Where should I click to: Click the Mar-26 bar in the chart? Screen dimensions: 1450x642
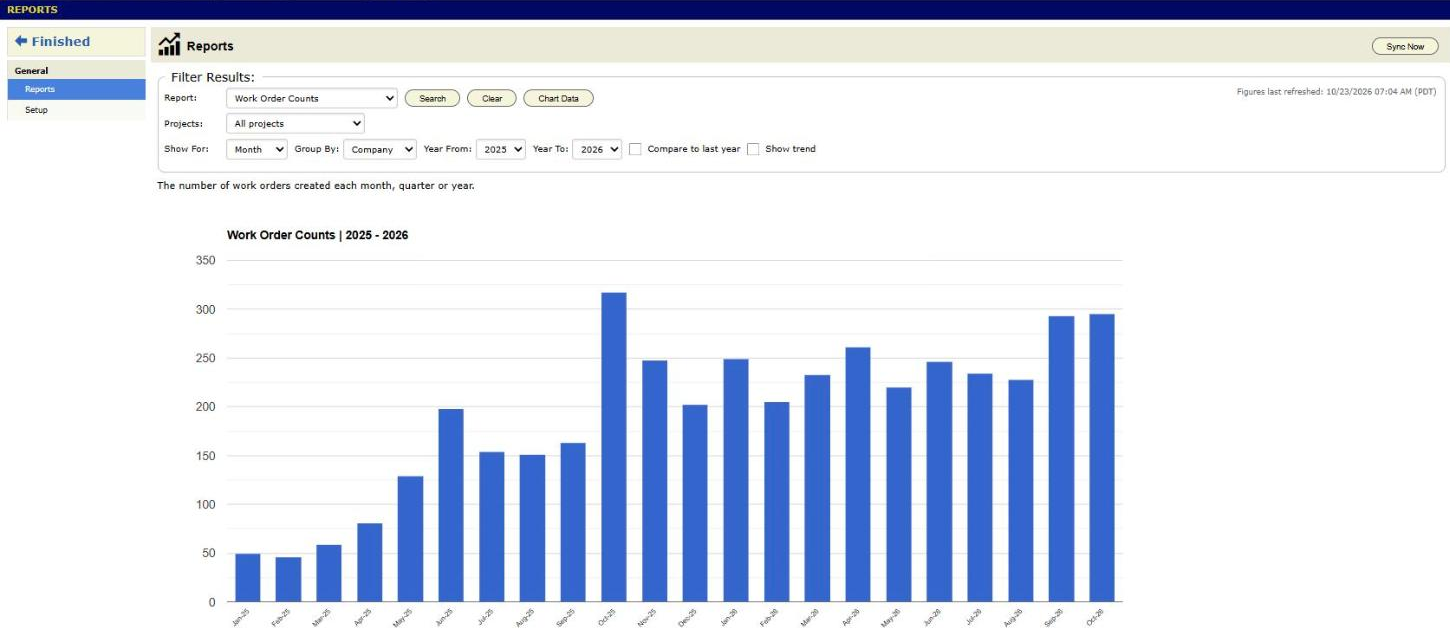pos(817,489)
